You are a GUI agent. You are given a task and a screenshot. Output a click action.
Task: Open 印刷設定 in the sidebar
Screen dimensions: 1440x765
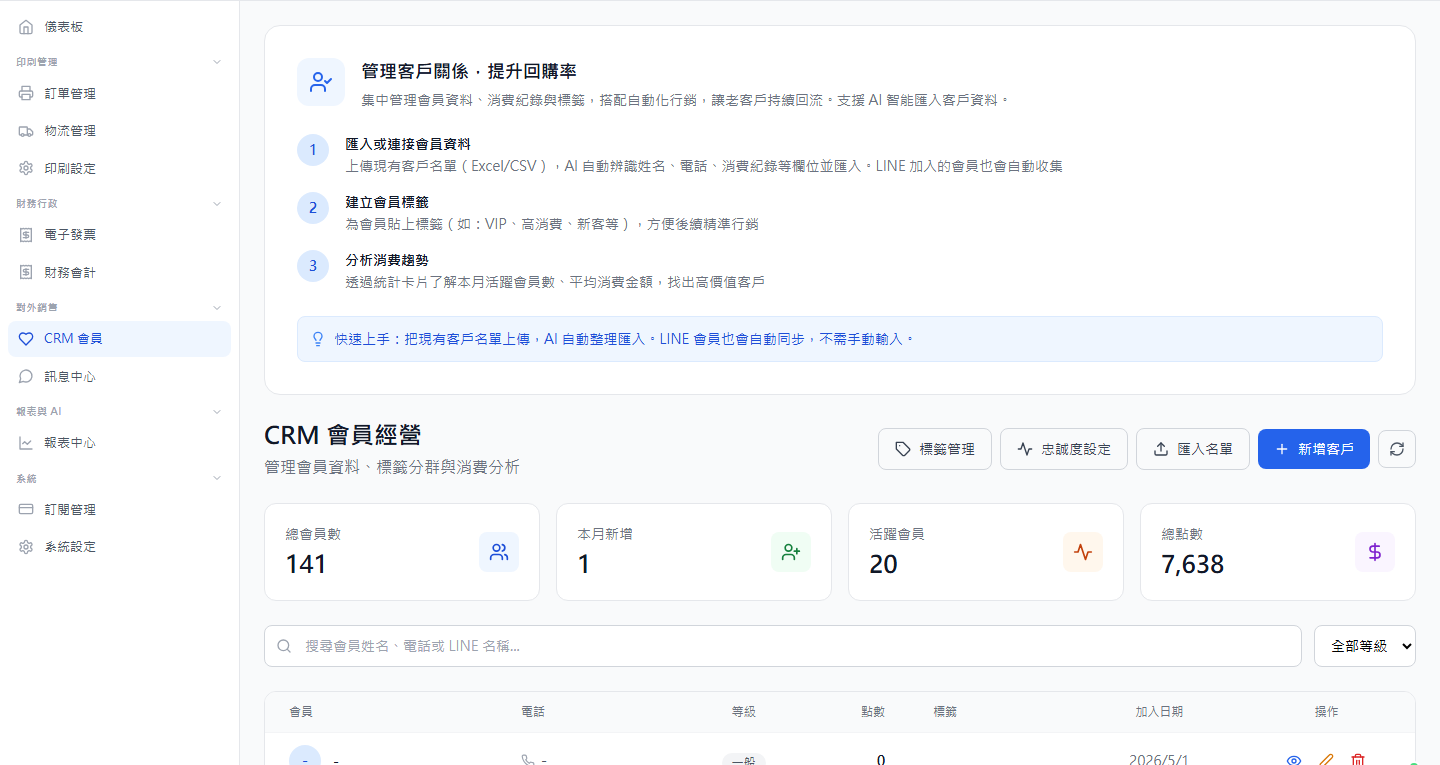click(x=119, y=168)
